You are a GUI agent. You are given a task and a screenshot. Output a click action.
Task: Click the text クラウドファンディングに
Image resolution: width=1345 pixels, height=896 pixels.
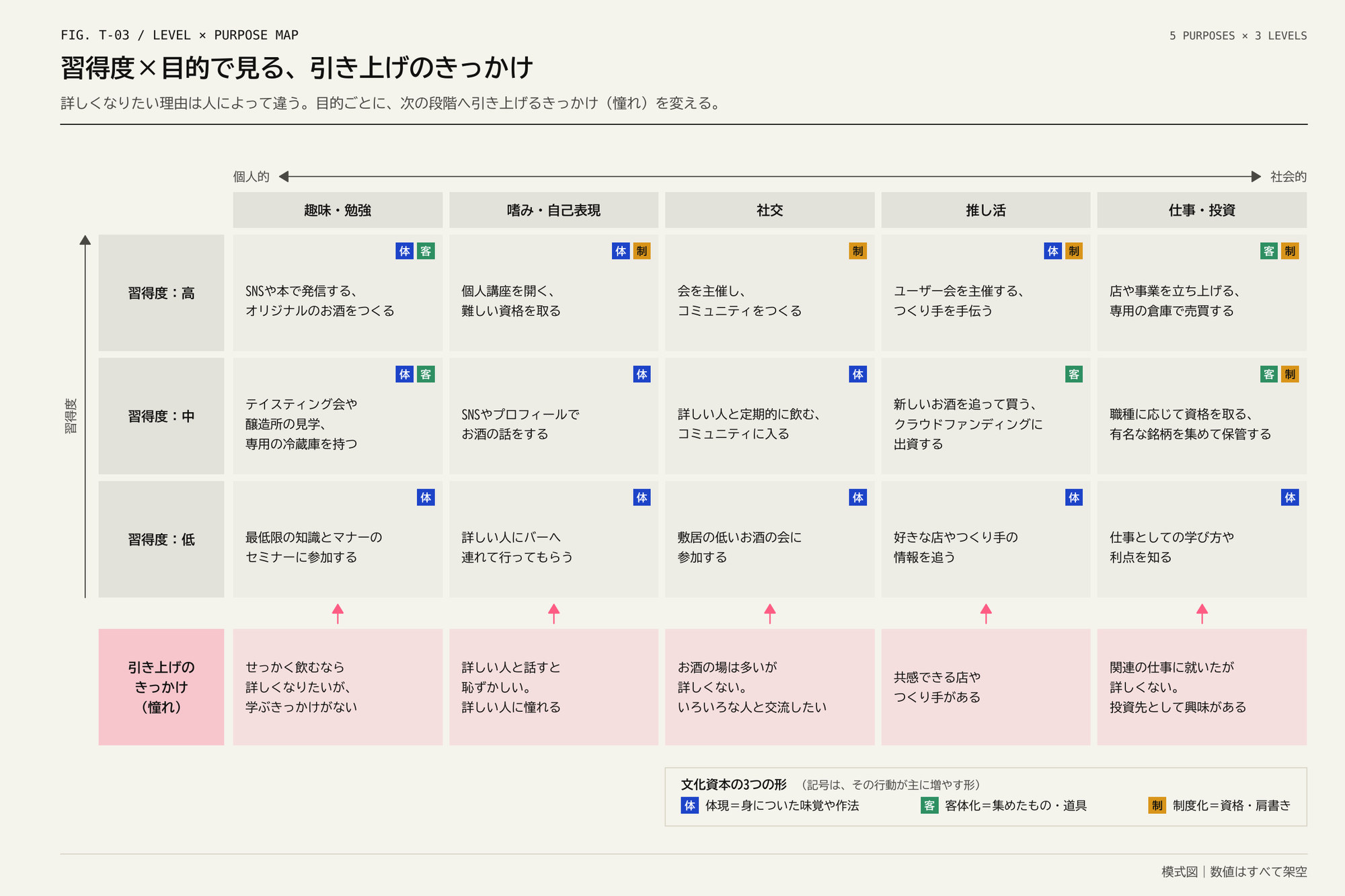tap(968, 424)
